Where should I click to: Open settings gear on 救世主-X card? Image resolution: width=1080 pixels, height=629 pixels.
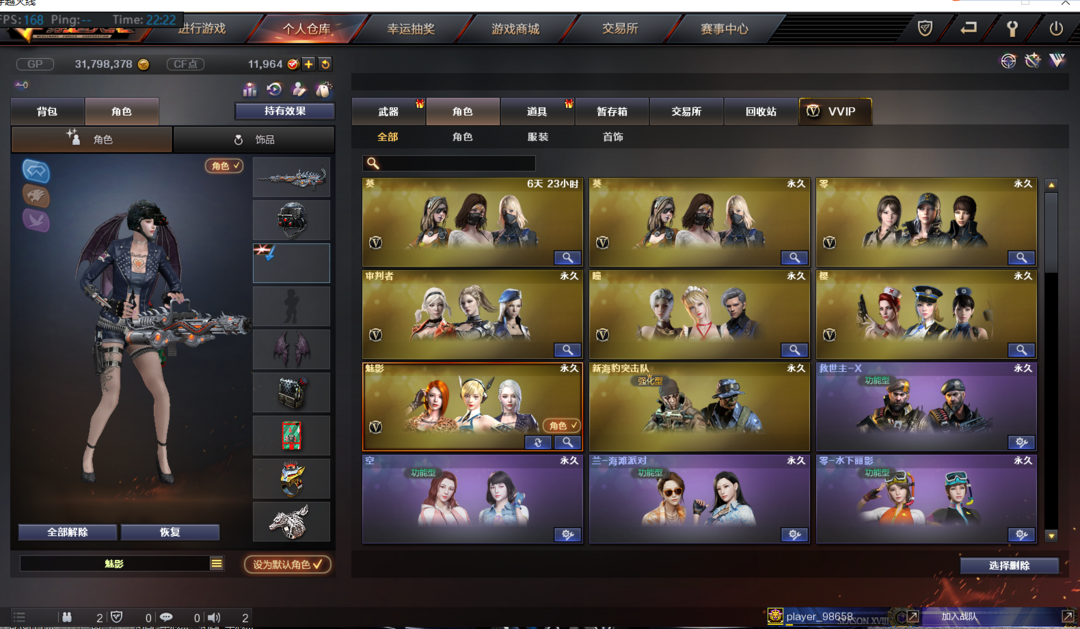(x=1021, y=442)
